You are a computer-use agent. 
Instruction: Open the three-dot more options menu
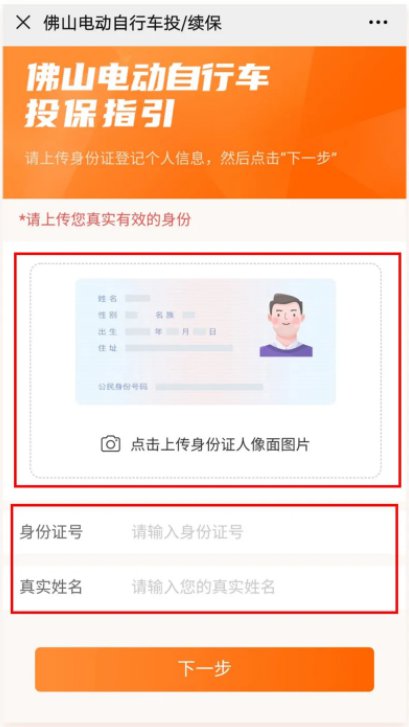pos(378,23)
